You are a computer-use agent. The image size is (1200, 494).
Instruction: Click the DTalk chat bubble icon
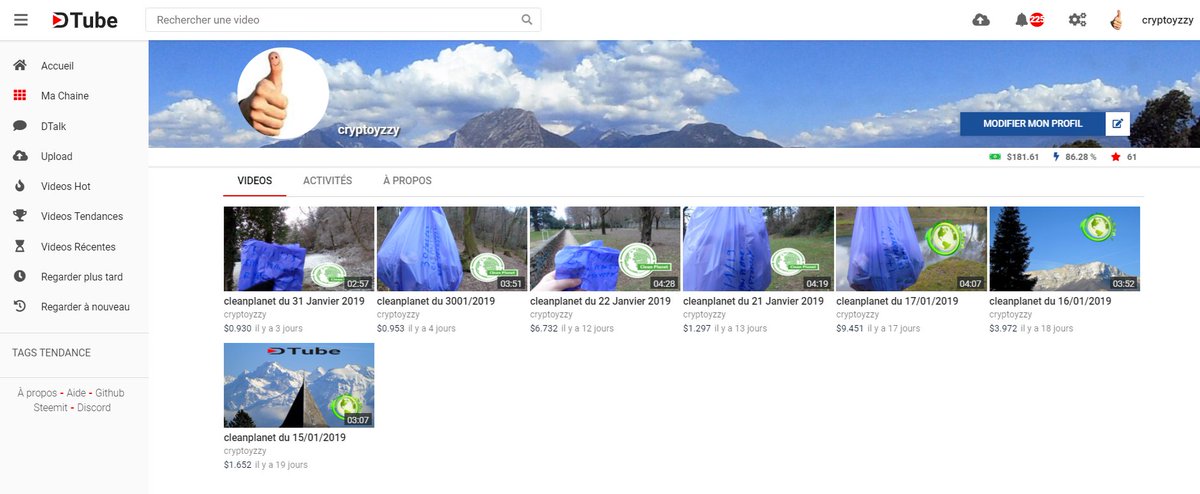[x=20, y=126]
